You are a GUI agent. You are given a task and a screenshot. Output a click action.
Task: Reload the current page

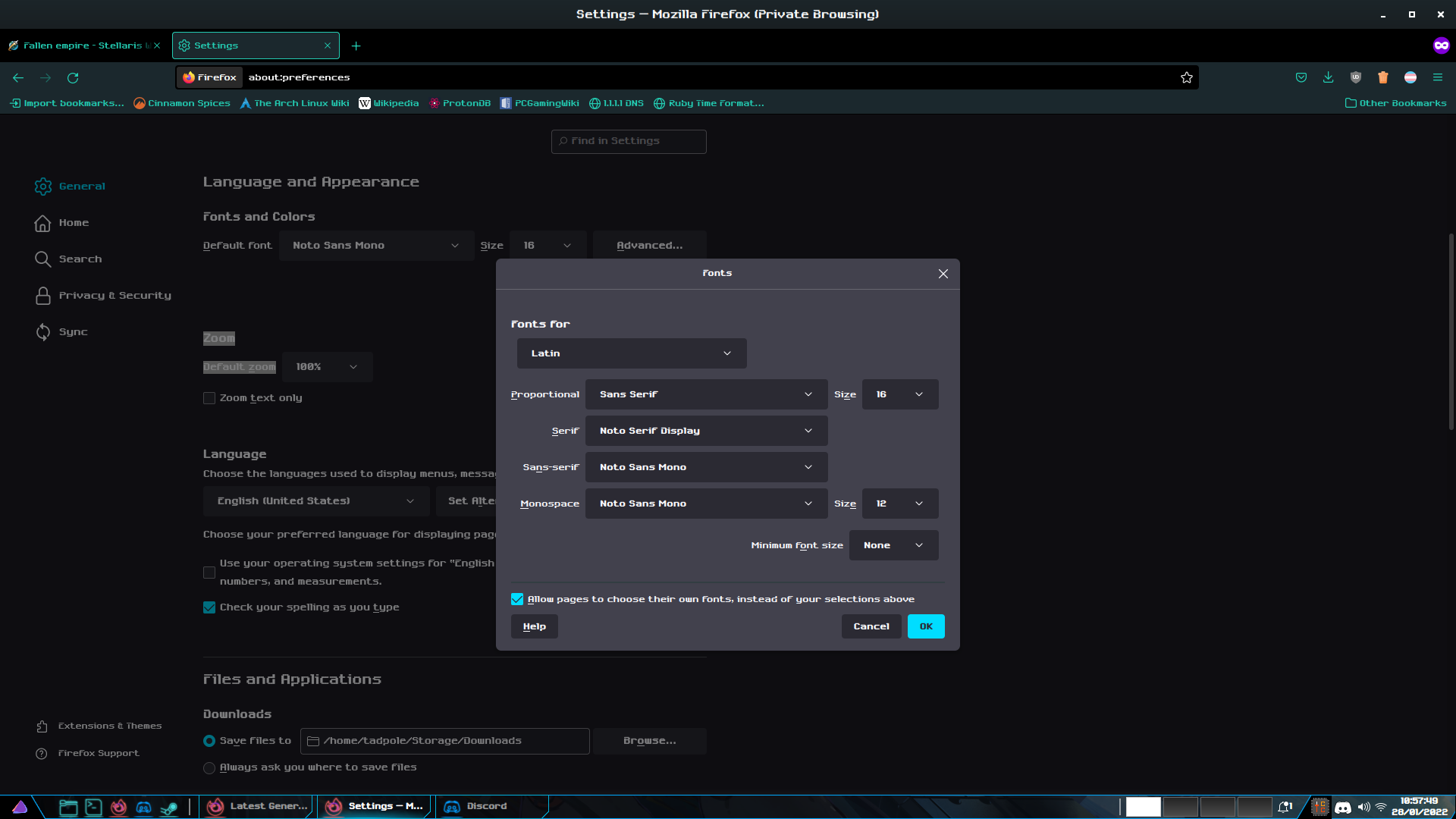click(73, 77)
